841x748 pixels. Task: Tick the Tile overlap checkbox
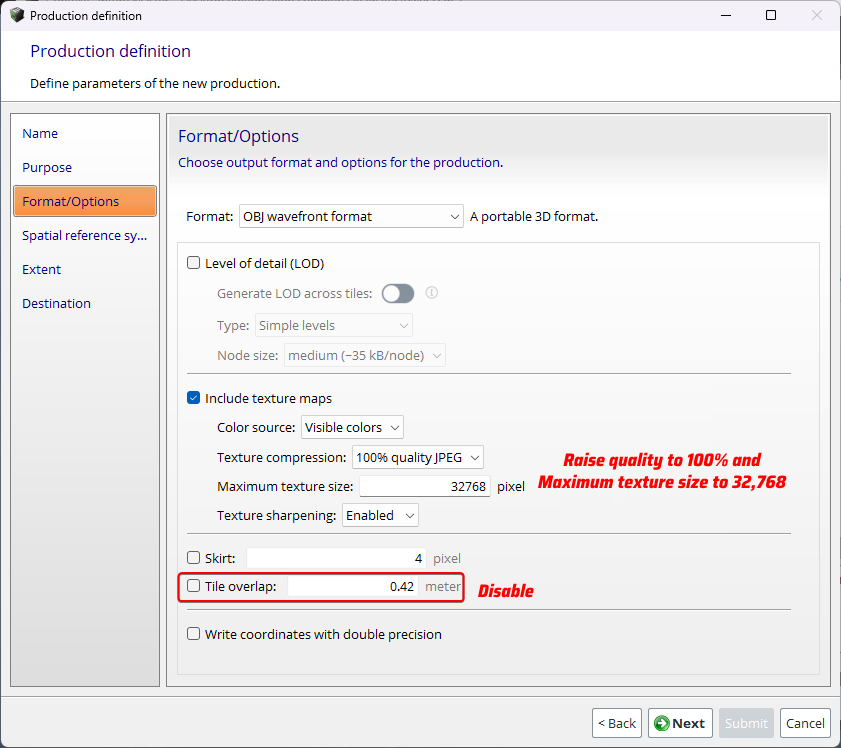193,586
